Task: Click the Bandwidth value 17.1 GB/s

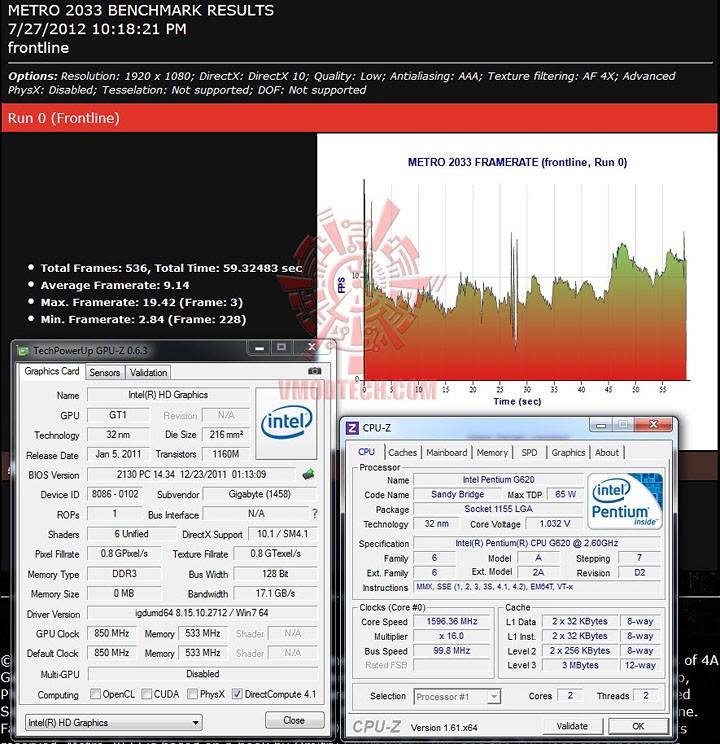Action: click(275, 594)
